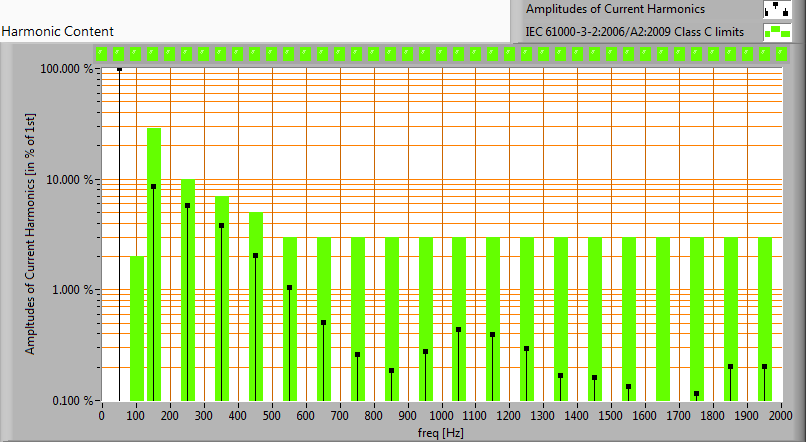
Task: Select the harmonic marker at 1750 Hz
Action: (696, 394)
